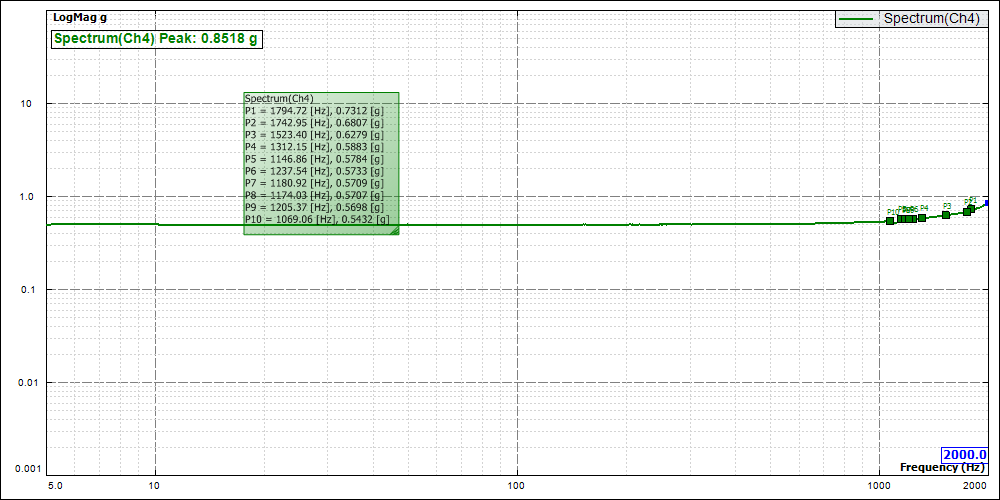The image size is (1000, 500).
Task: Click the Spectrum(Ch4) header in the peak list
Action: [279, 99]
